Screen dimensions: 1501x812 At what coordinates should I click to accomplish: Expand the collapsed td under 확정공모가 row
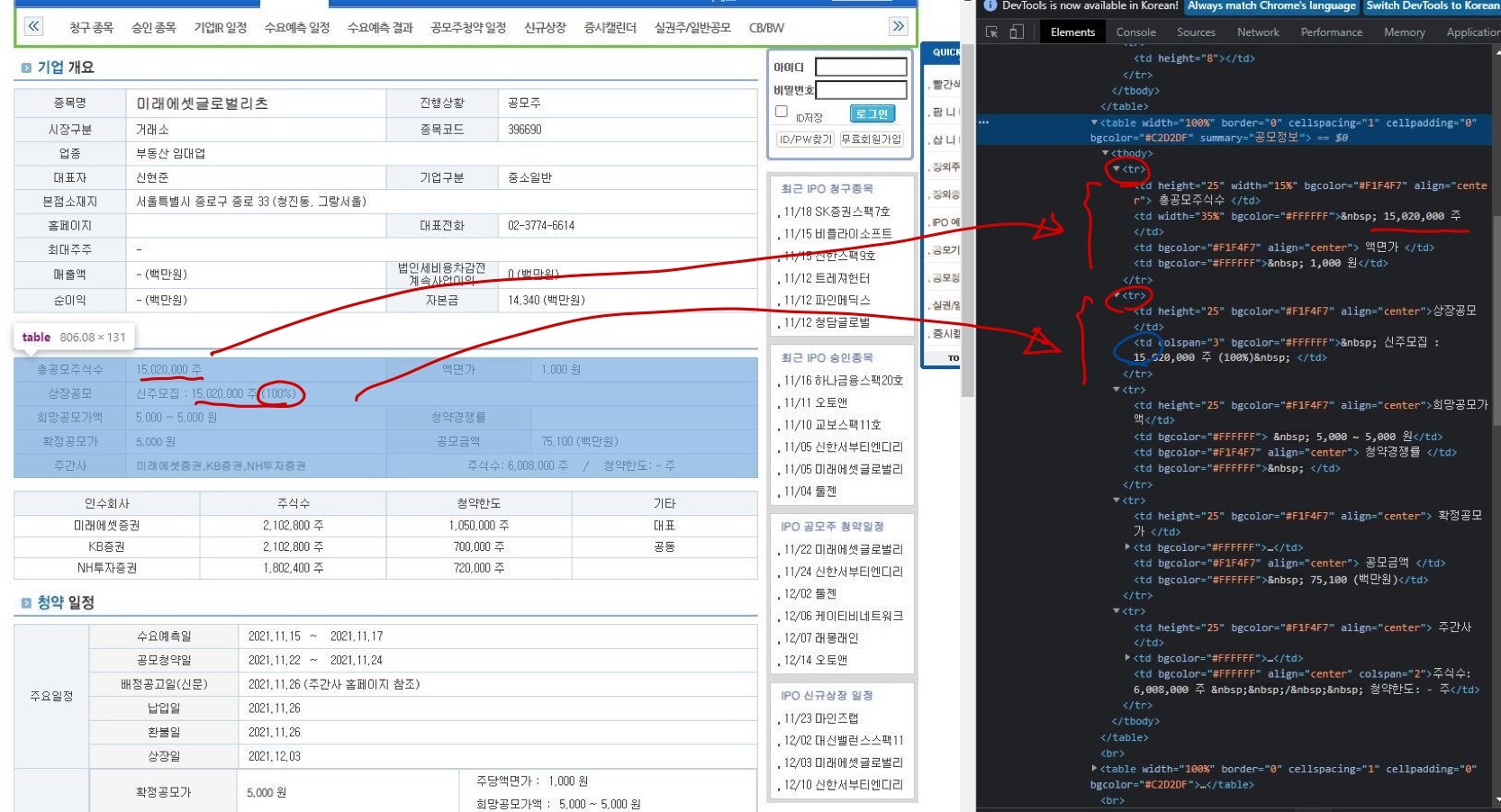click(x=1127, y=547)
